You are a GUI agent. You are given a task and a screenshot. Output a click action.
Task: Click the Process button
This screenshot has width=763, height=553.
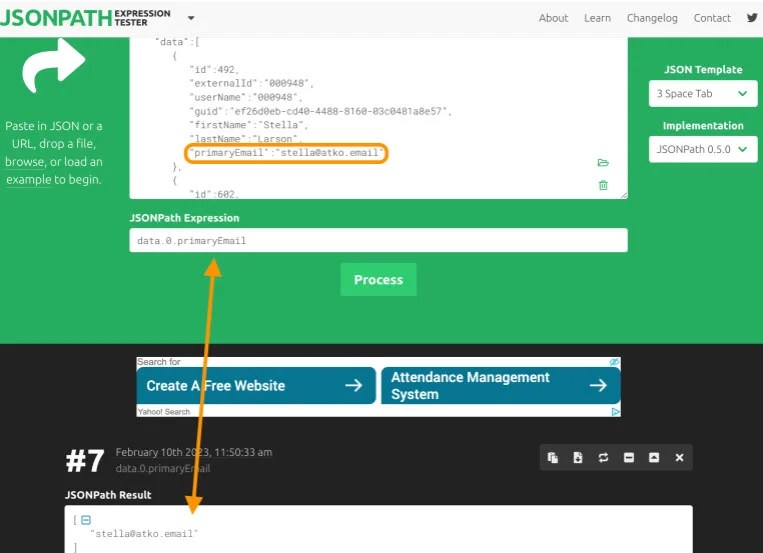(x=378, y=279)
